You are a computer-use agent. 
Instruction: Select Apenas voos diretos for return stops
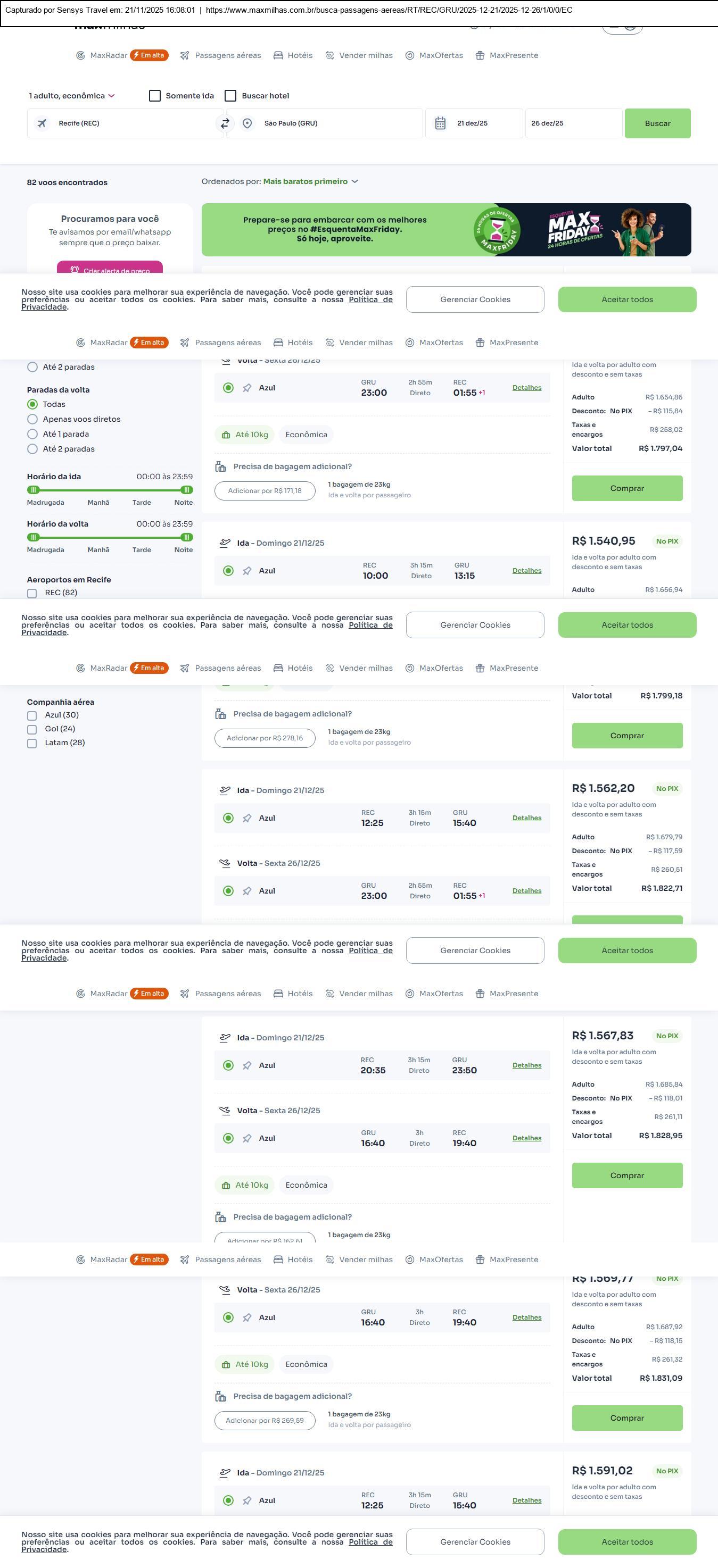(x=33, y=419)
